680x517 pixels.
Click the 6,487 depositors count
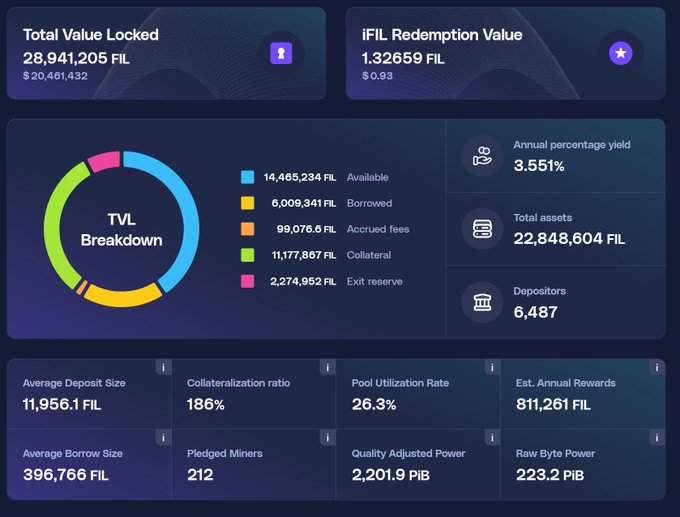click(x=536, y=312)
